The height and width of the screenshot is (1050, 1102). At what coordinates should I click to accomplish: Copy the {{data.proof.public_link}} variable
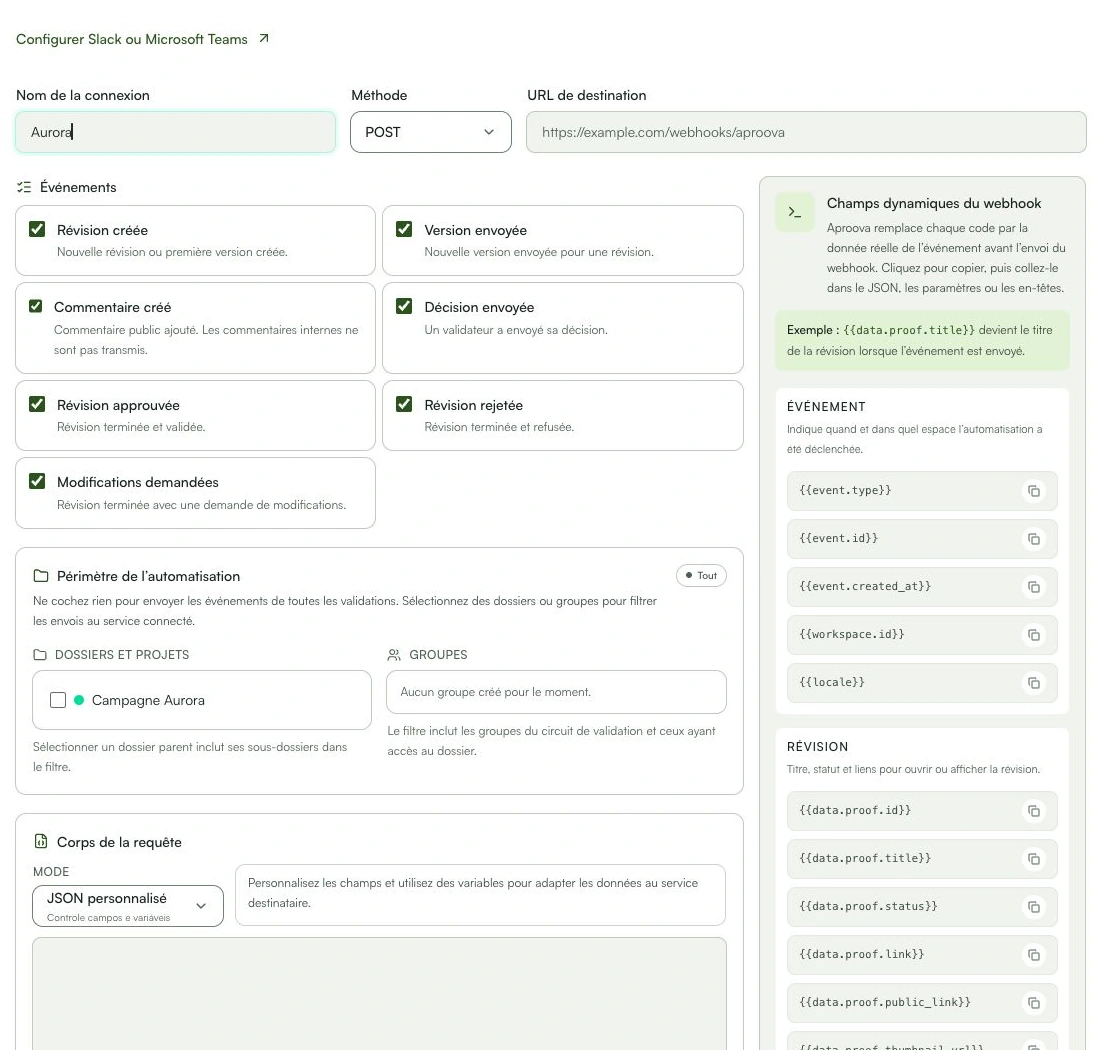click(1033, 1003)
